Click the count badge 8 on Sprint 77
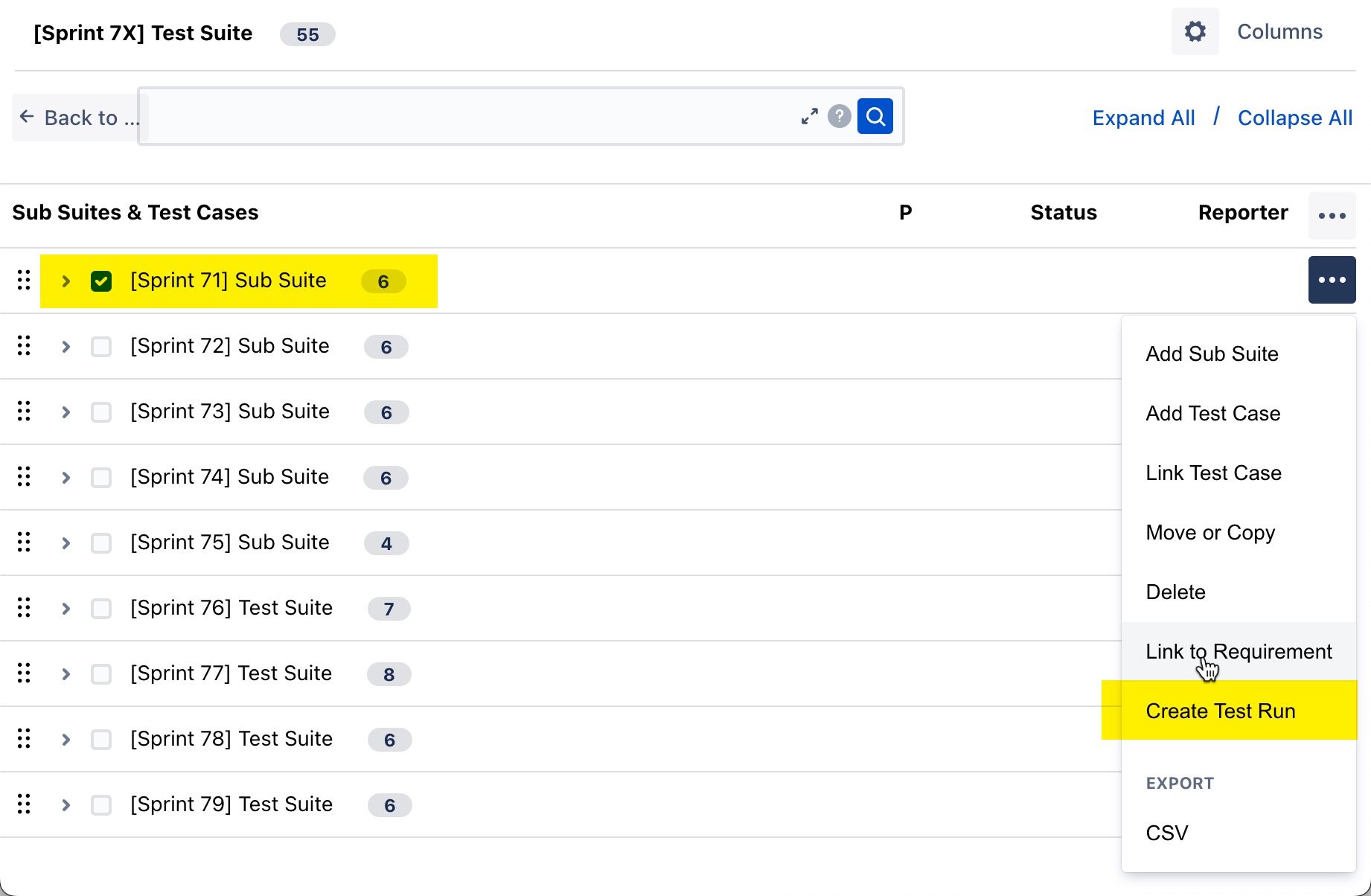Screen dimensions: 1371x896 pyautogui.click(x=389, y=674)
